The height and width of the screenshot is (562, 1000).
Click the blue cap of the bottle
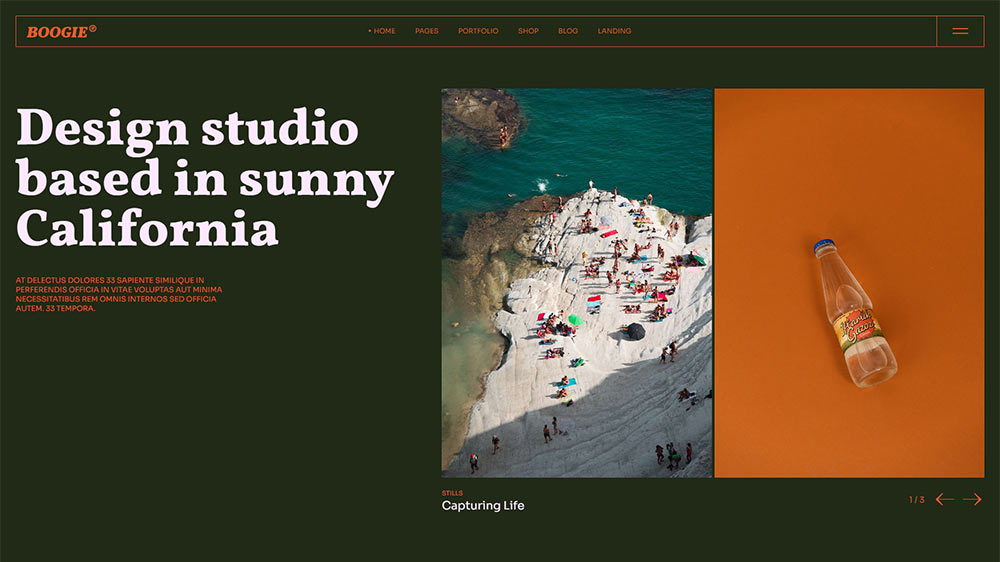822,244
